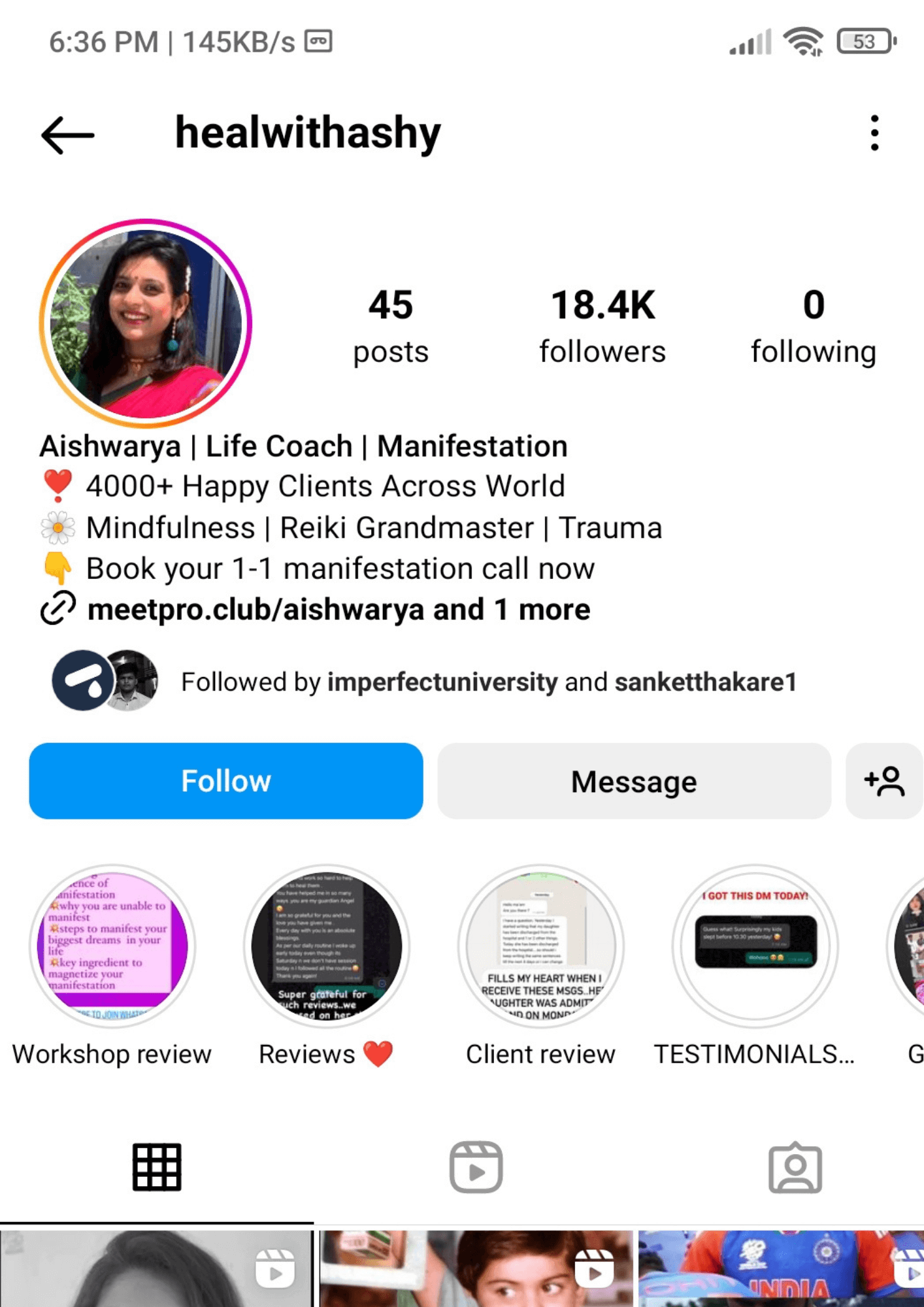Tap the link chain icon in bio

point(58,608)
